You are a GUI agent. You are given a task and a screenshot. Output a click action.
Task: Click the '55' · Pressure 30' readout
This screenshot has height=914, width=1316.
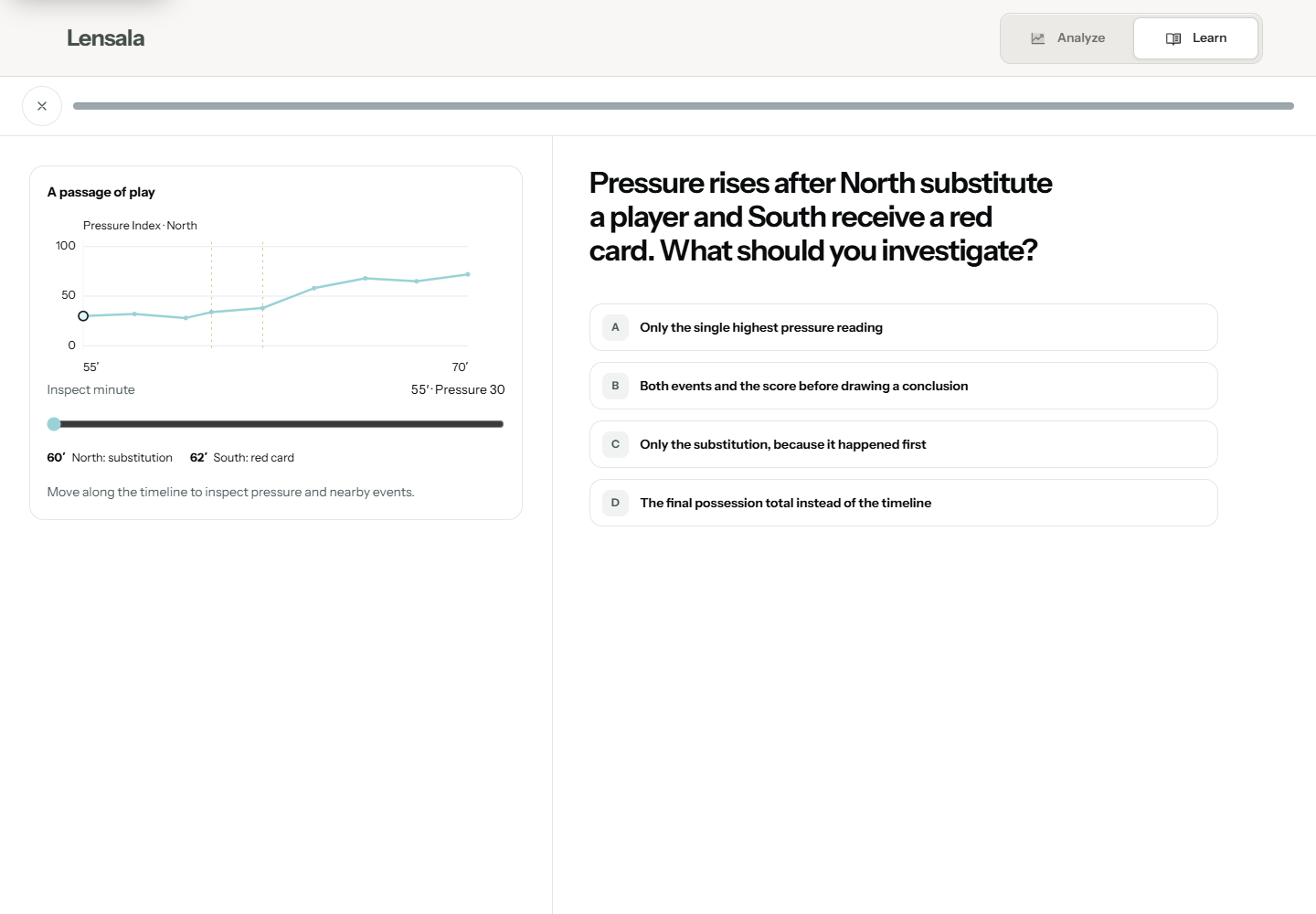click(x=457, y=389)
